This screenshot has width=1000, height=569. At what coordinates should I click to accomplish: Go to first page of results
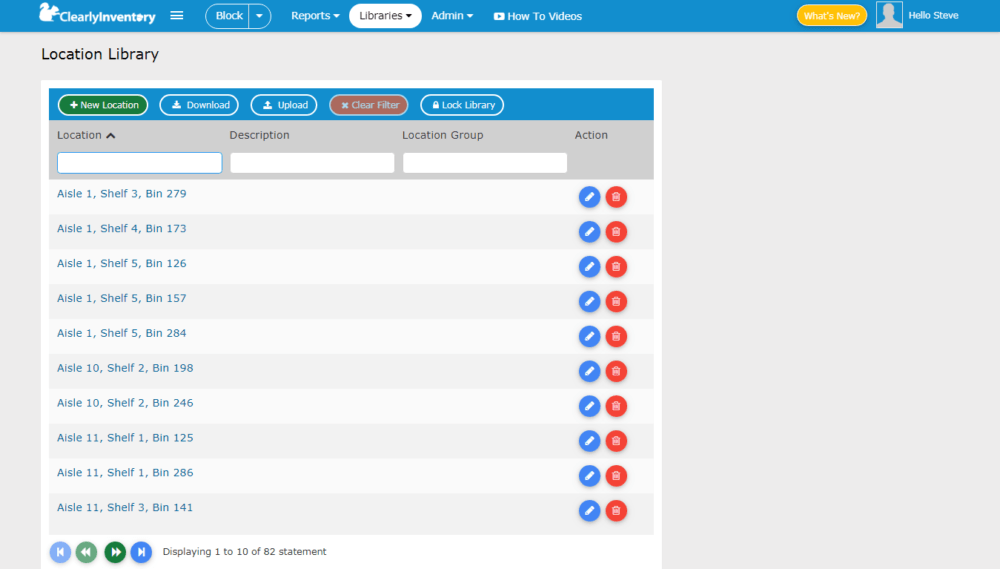point(61,552)
